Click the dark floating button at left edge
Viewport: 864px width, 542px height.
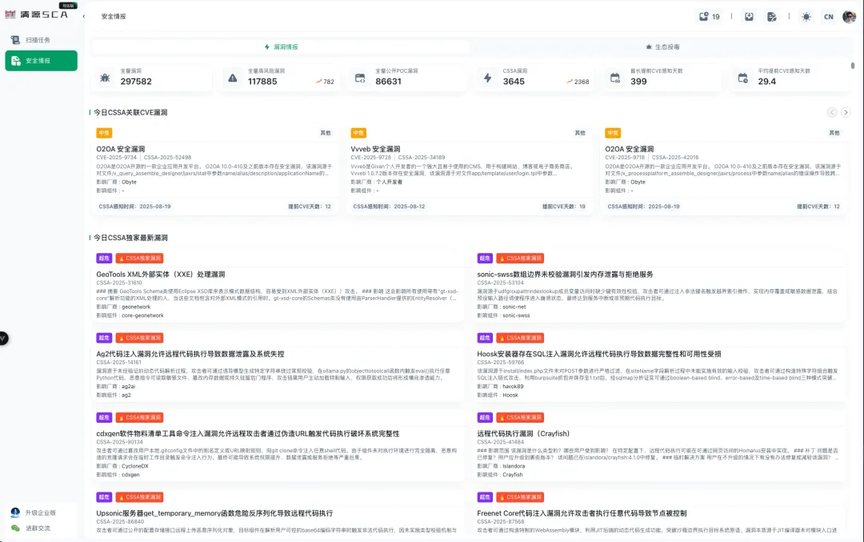pos(3,338)
